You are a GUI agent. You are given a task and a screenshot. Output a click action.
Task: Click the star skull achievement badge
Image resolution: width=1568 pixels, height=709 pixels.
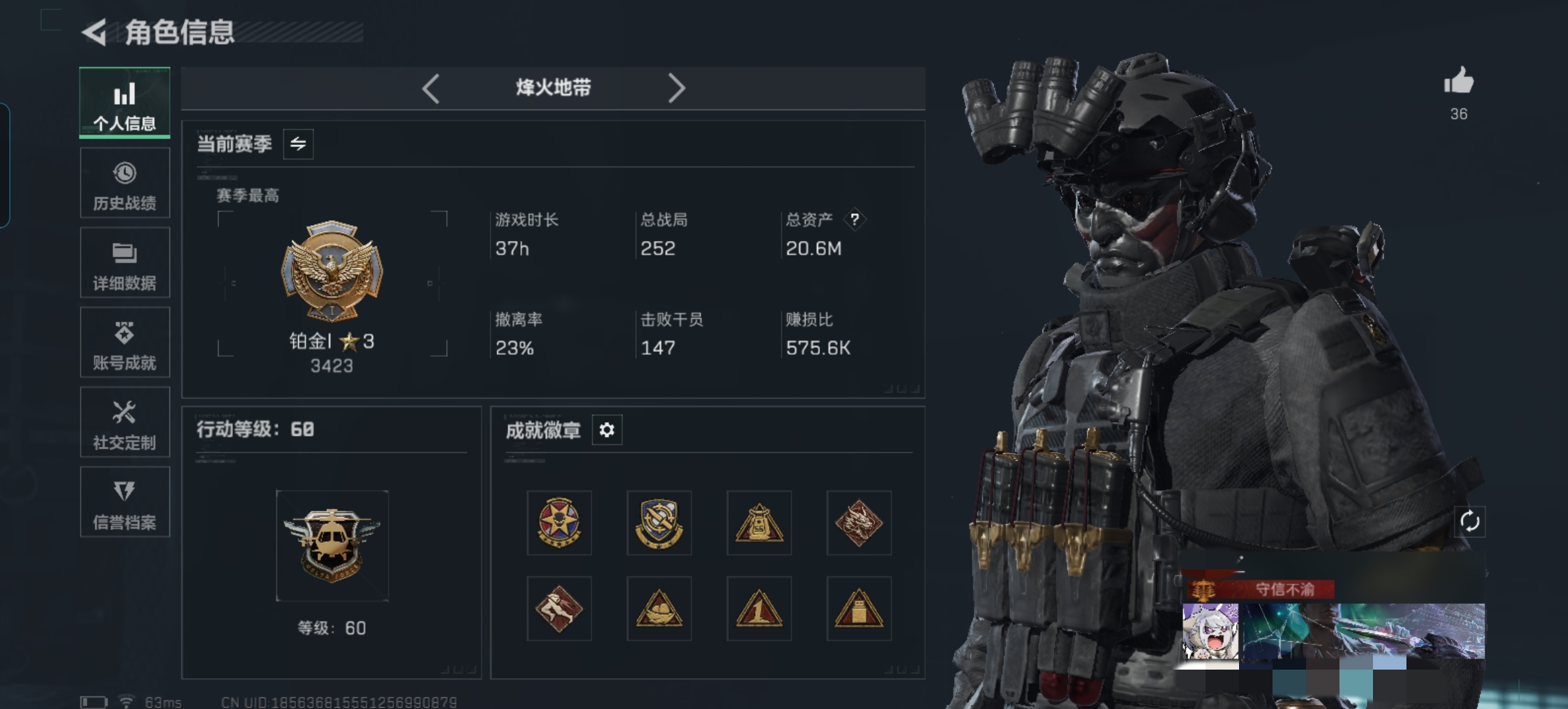[x=559, y=523]
